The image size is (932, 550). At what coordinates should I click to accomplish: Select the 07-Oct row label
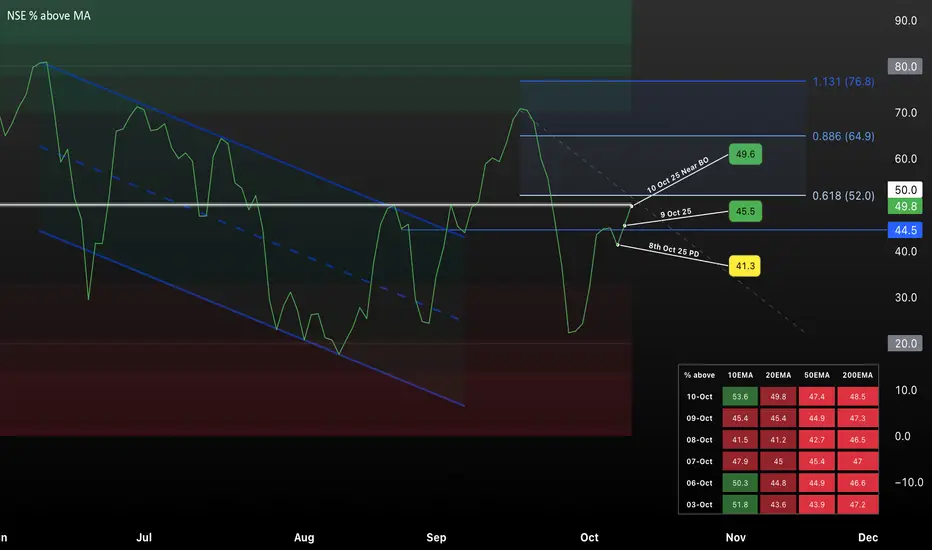pos(699,461)
